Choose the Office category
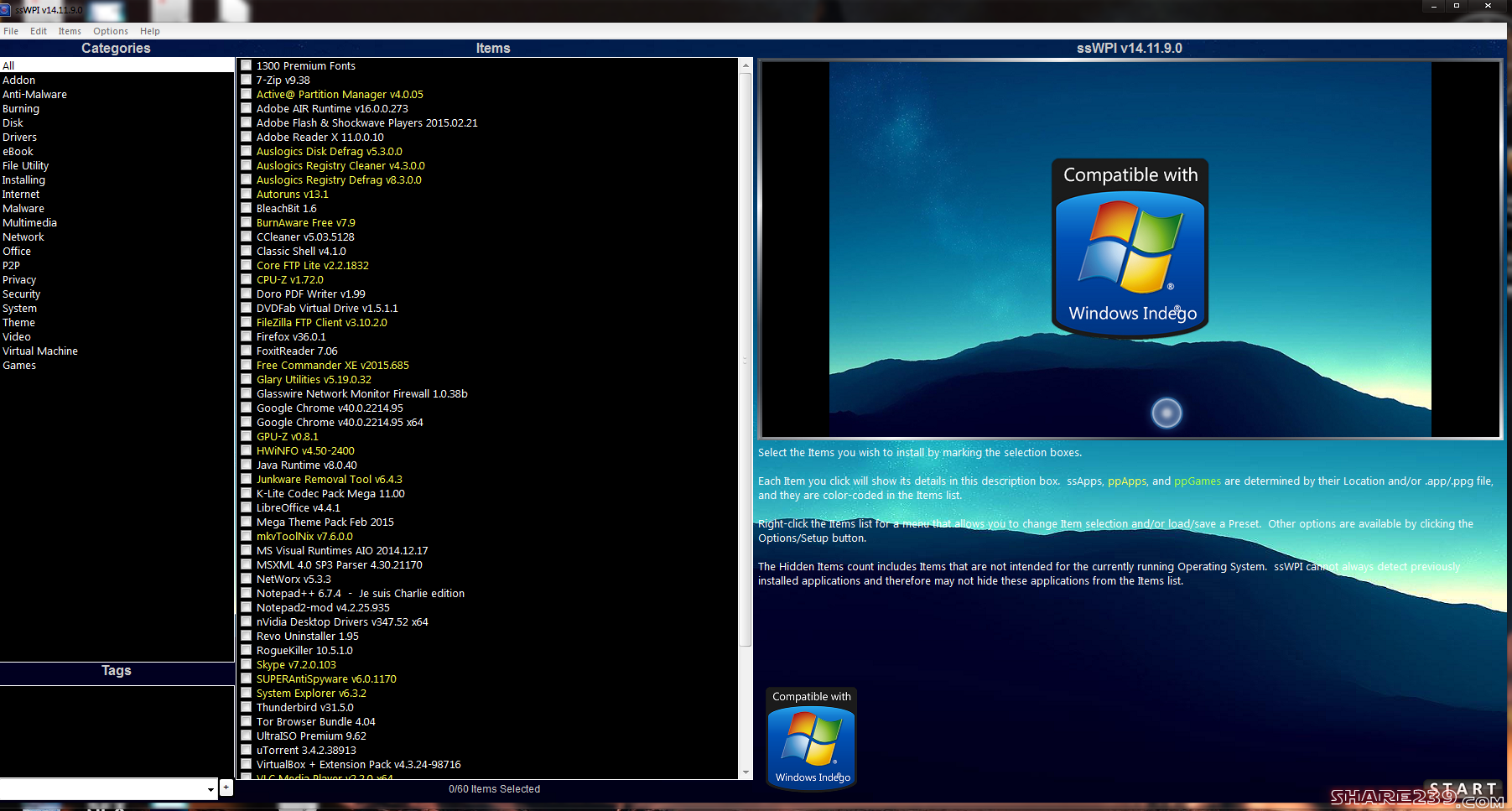The image size is (1512, 811). (x=17, y=251)
